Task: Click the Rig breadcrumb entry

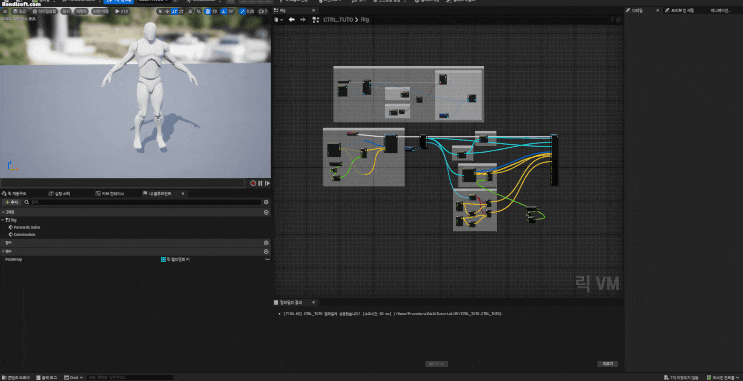Action: 365,20
